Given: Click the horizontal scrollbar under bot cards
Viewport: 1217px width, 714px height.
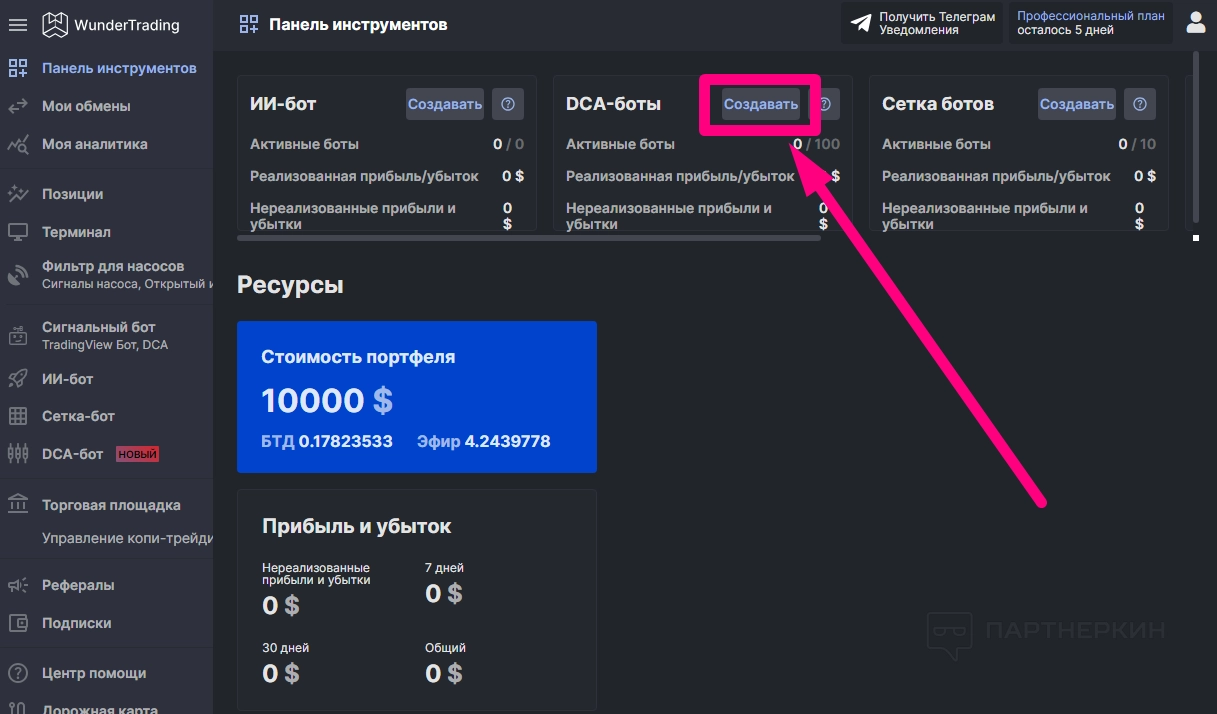Looking at the screenshot, I should [528, 238].
